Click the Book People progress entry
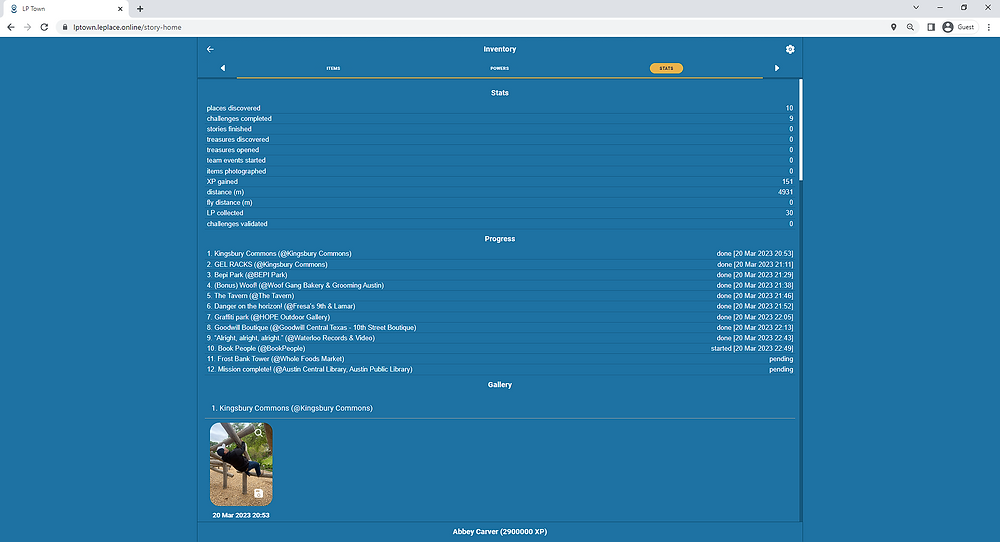 (499, 349)
